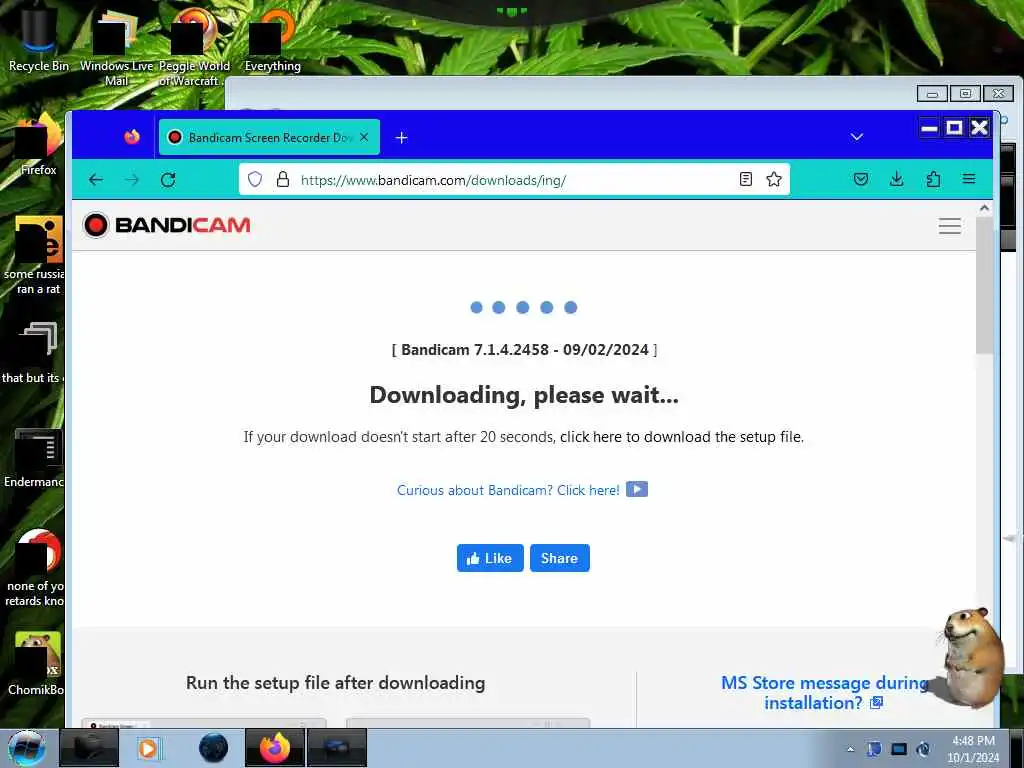This screenshot has height=768, width=1024.
Task: Open Peggle World of Warcraft desktop icon
Action: click(x=193, y=46)
